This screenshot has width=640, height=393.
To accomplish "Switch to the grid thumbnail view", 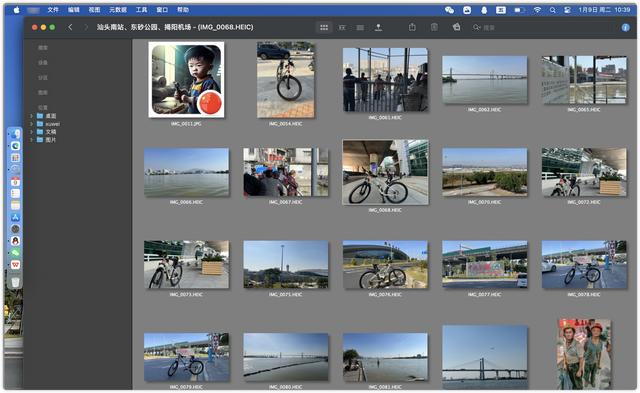I will [324, 27].
